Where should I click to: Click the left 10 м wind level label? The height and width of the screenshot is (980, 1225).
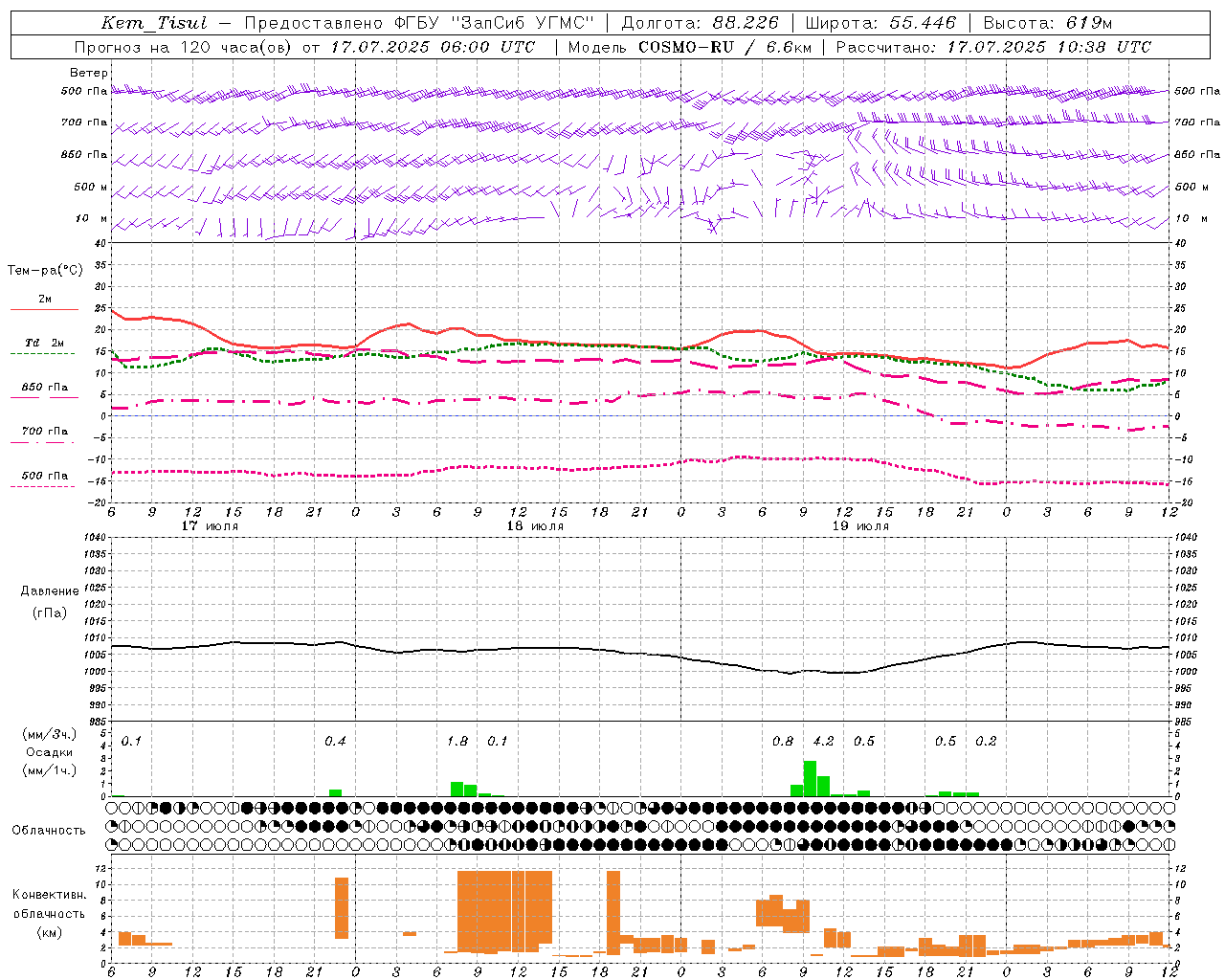pyautogui.click(x=91, y=218)
